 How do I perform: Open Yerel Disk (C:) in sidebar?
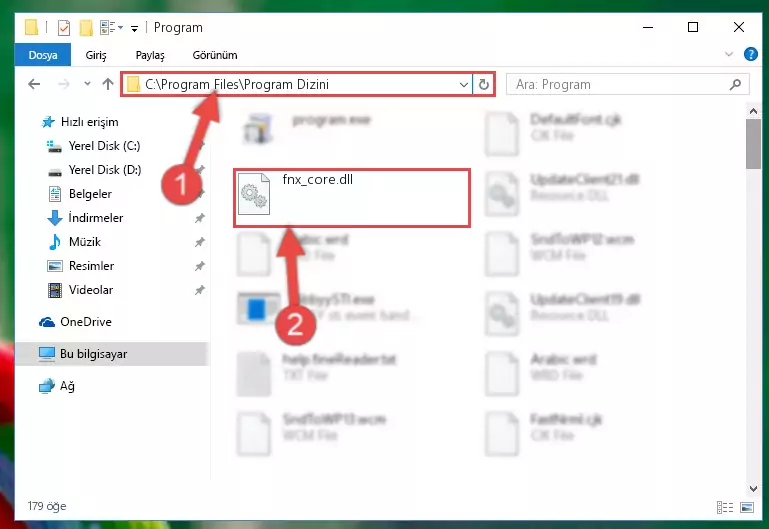click(104, 146)
